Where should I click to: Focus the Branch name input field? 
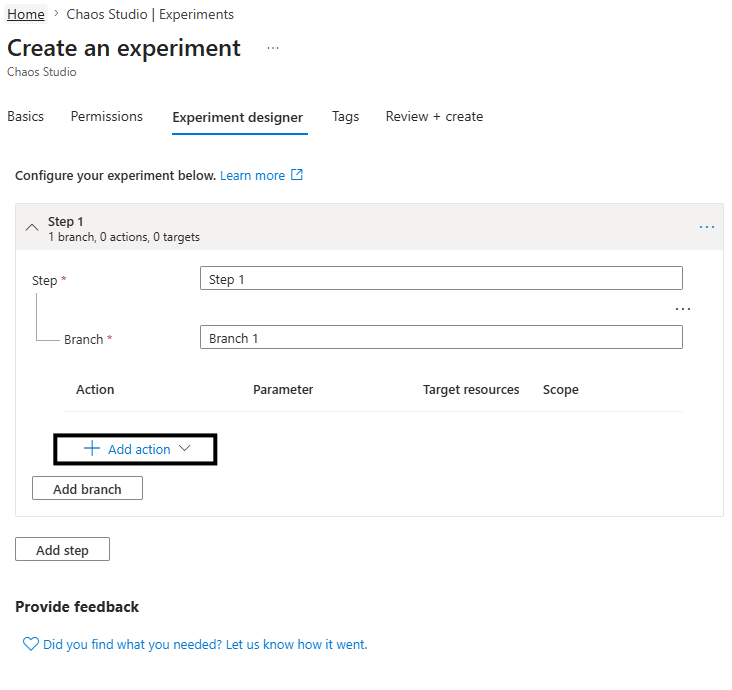(x=441, y=338)
